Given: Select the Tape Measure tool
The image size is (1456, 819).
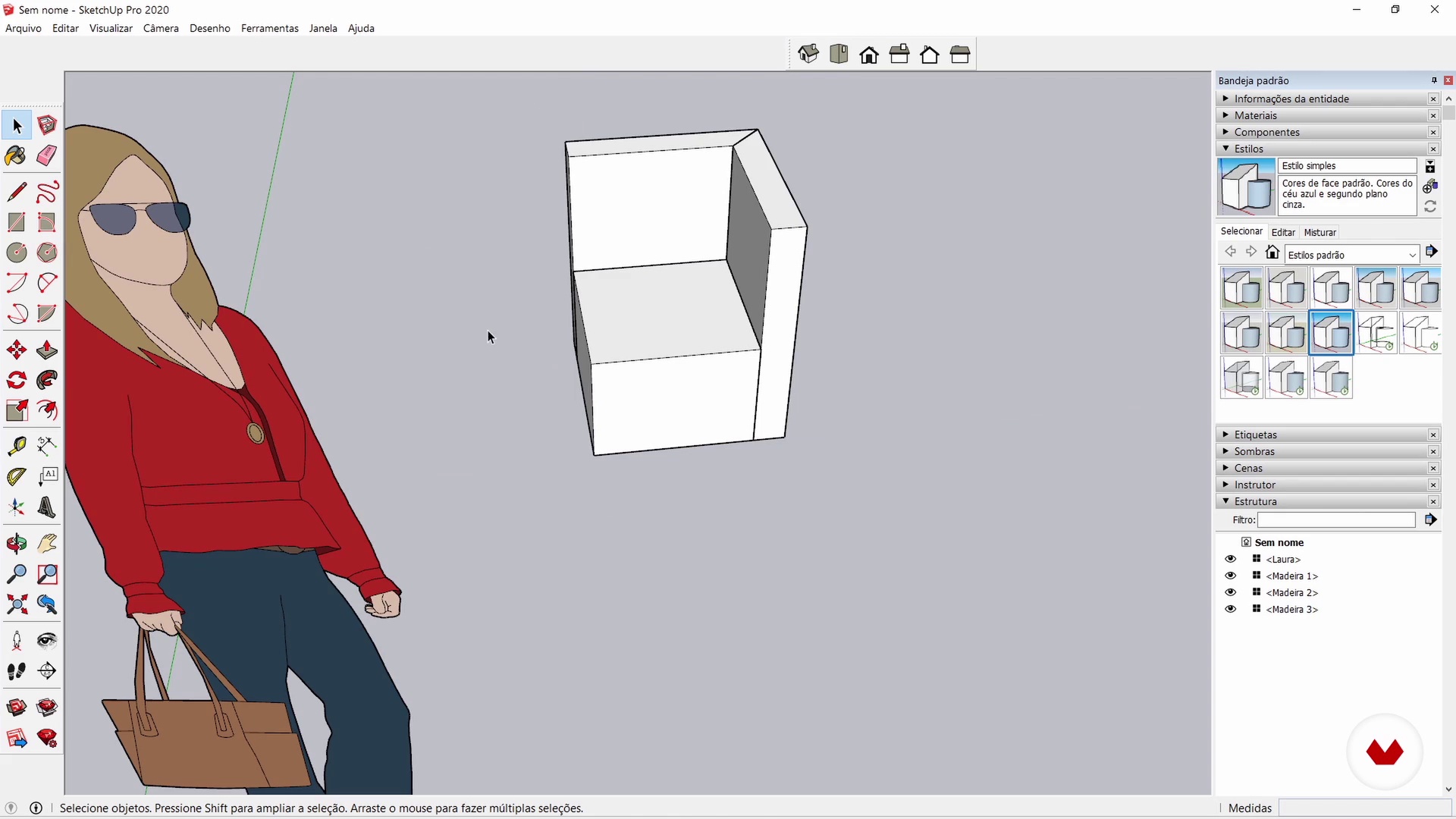Looking at the screenshot, I should [17, 446].
